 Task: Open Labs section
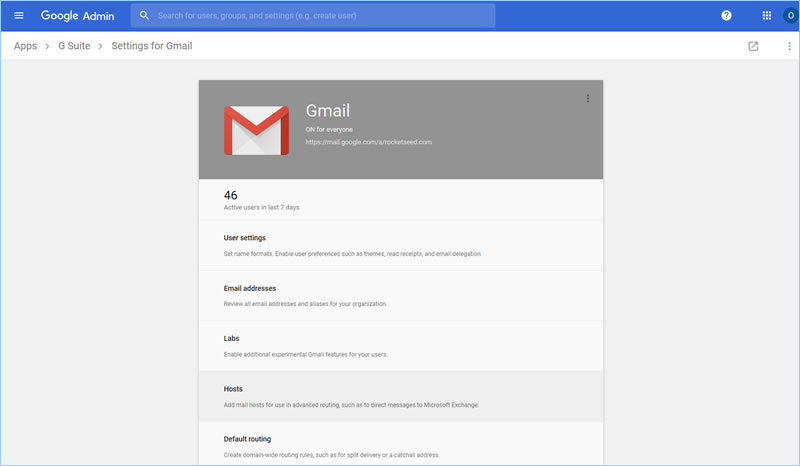tap(401, 346)
